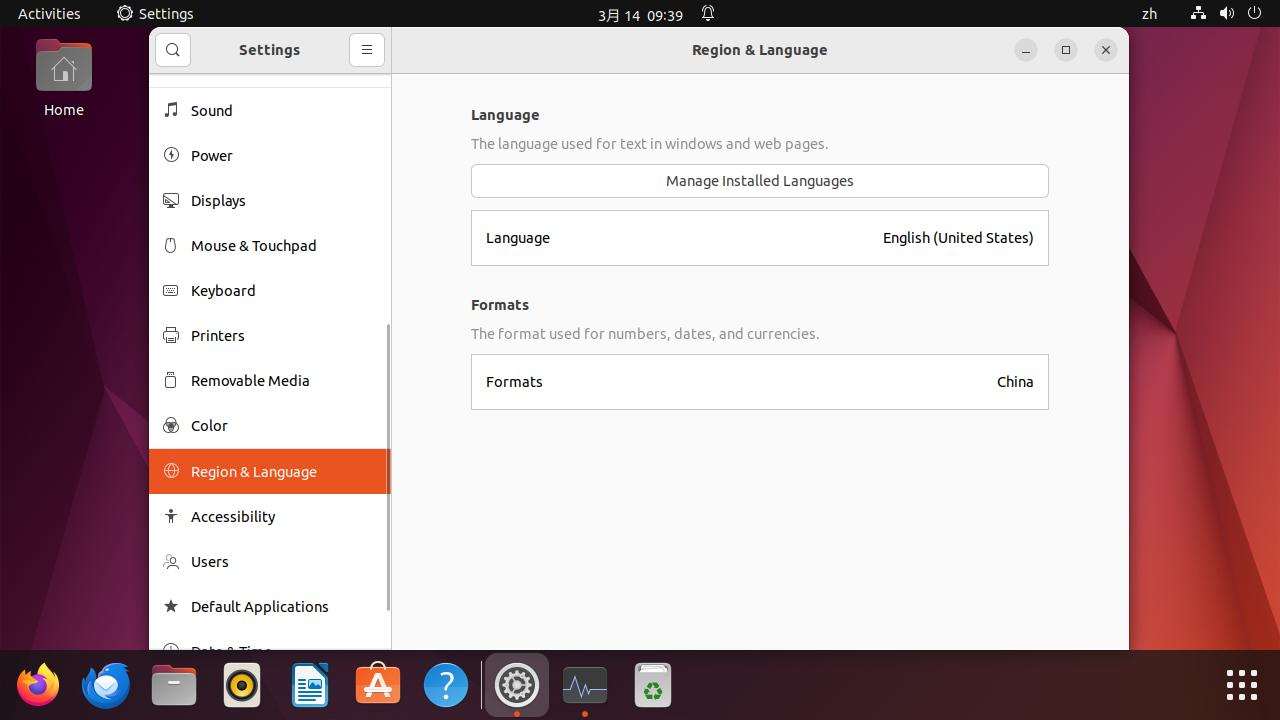Go to Accessibility settings
1280x720 pixels.
pos(270,516)
